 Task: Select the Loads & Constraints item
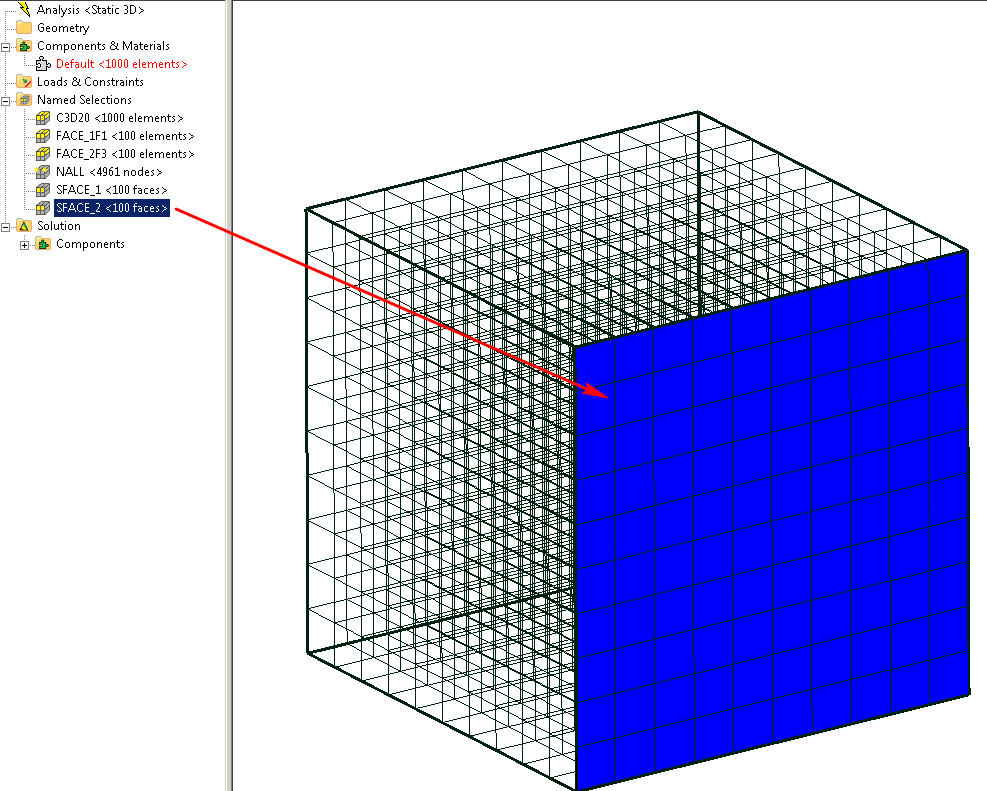pyautogui.click(x=90, y=82)
